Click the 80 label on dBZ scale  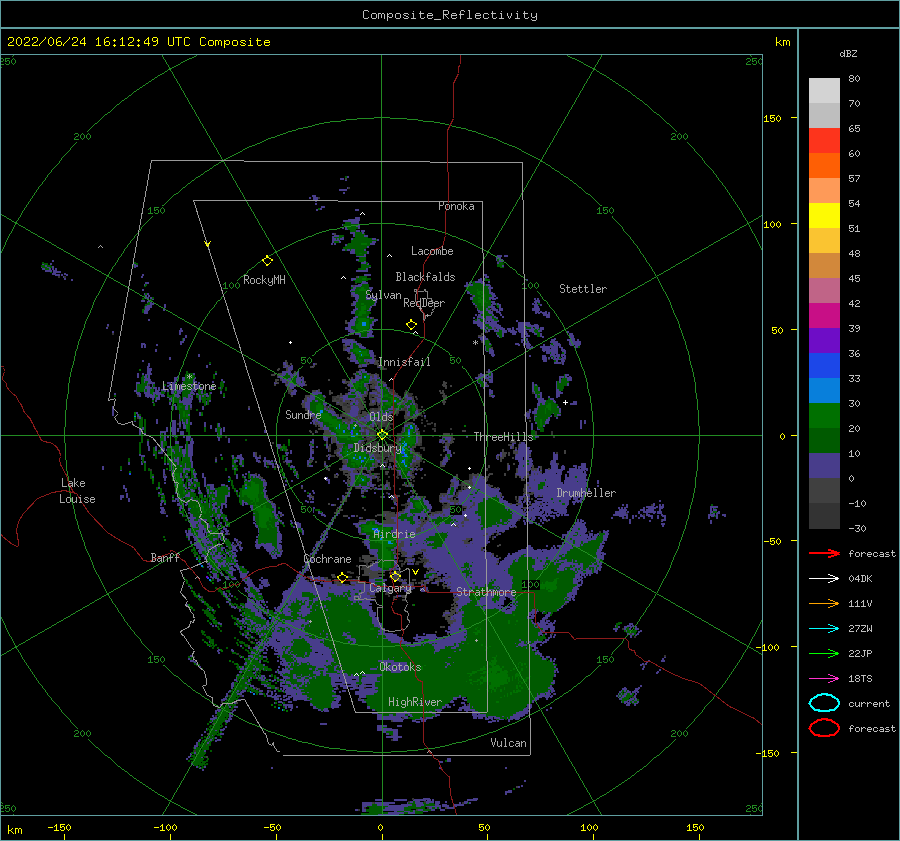pyautogui.click(x=854, y=78)
